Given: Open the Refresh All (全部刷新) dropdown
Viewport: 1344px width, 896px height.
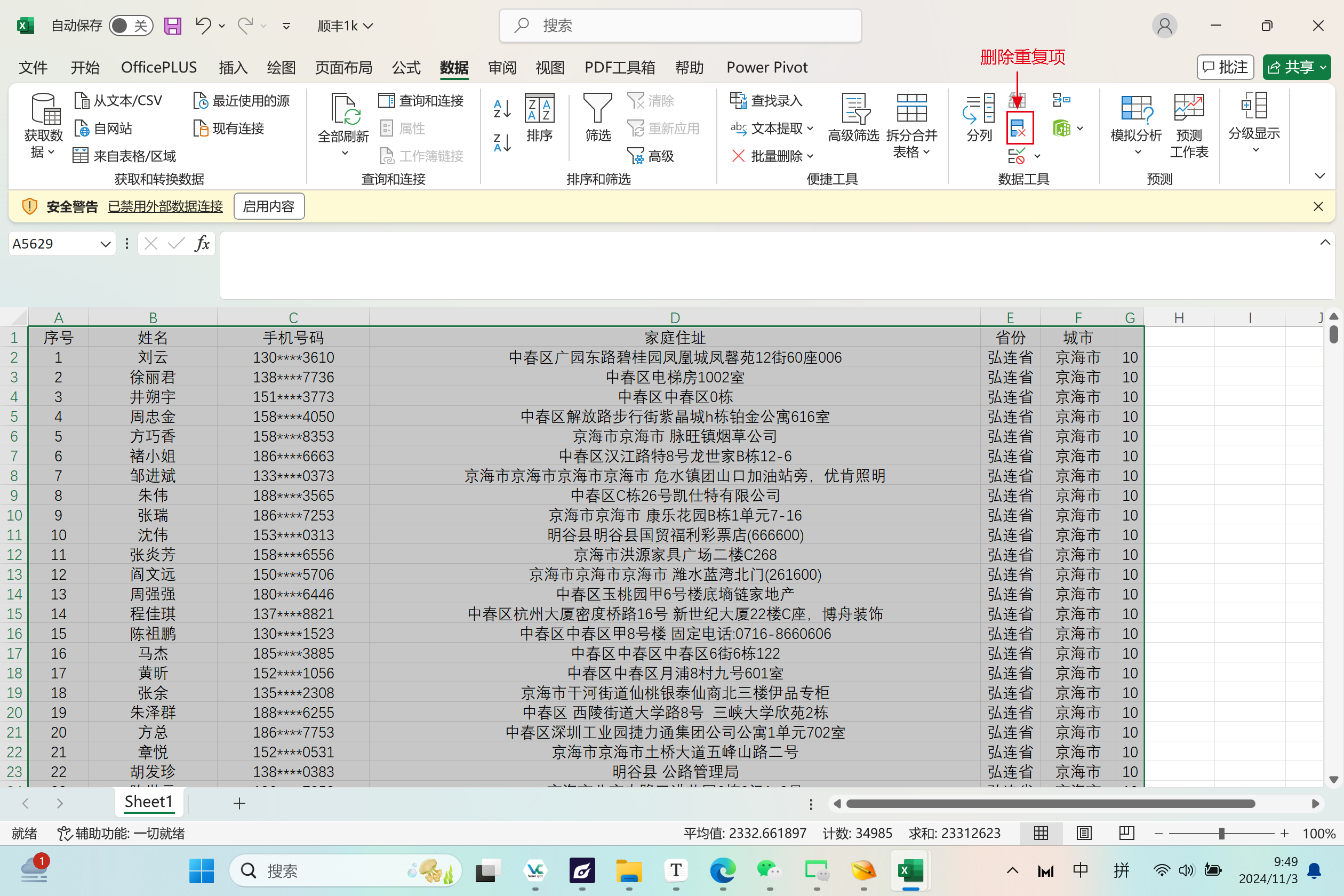Looking at the screenshot, I should coord(344,153).
